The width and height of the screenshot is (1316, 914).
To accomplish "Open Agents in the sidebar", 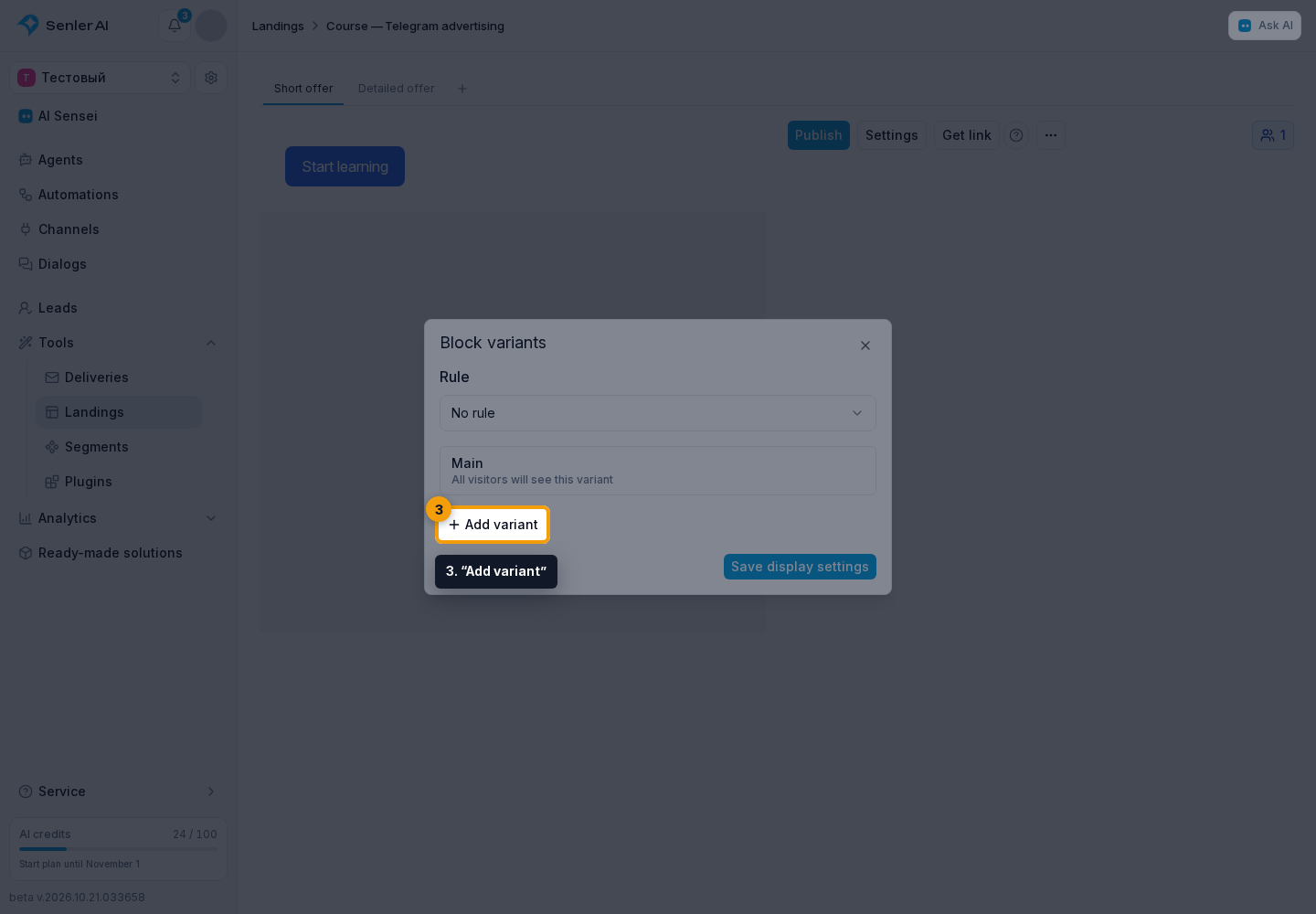I will (x=119, y=160).
